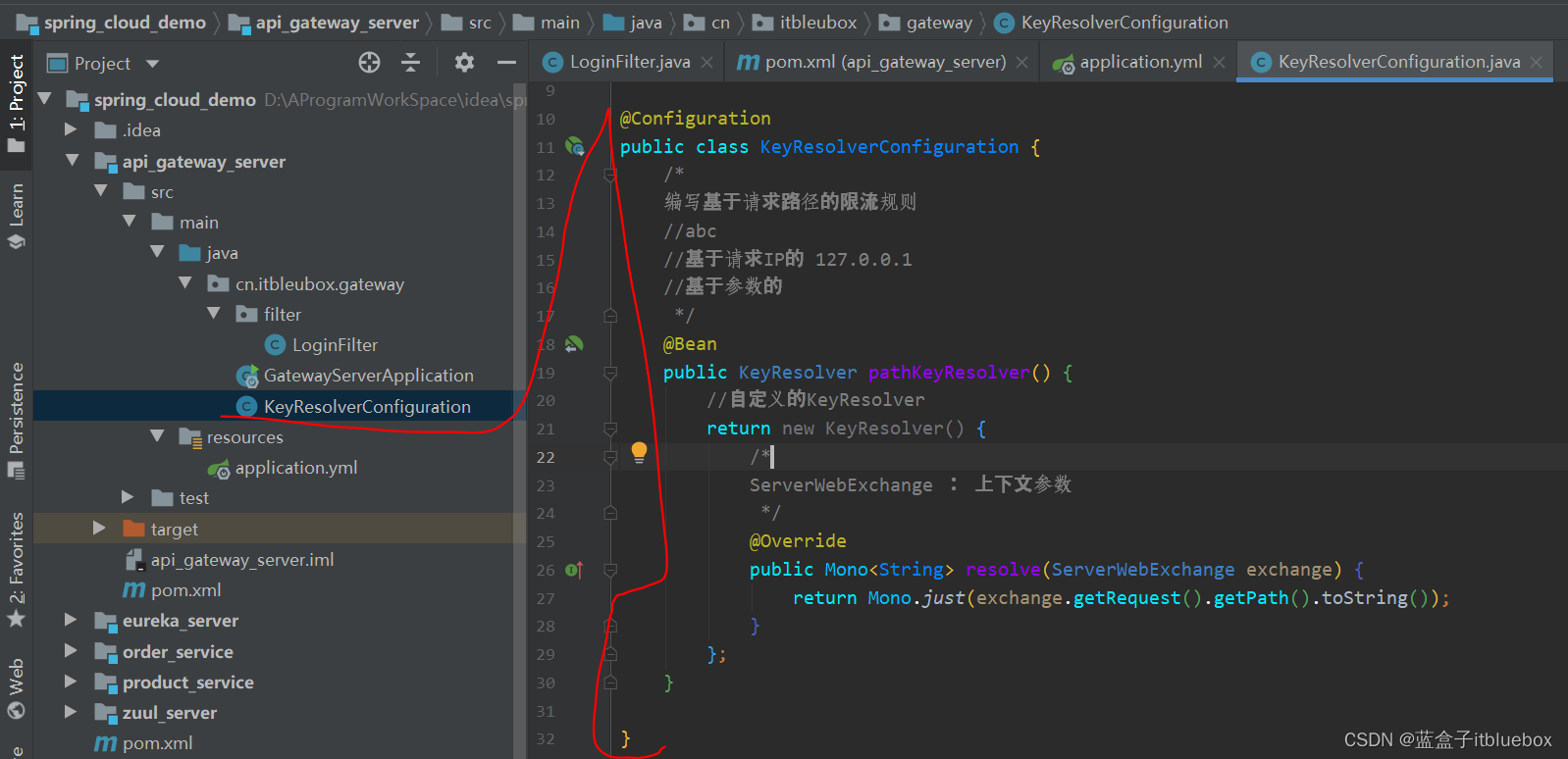The width and height of the screenshot is (1568, 759).
Task: Collapse the api_gateway_server module
Action: (x=72, y=160)
